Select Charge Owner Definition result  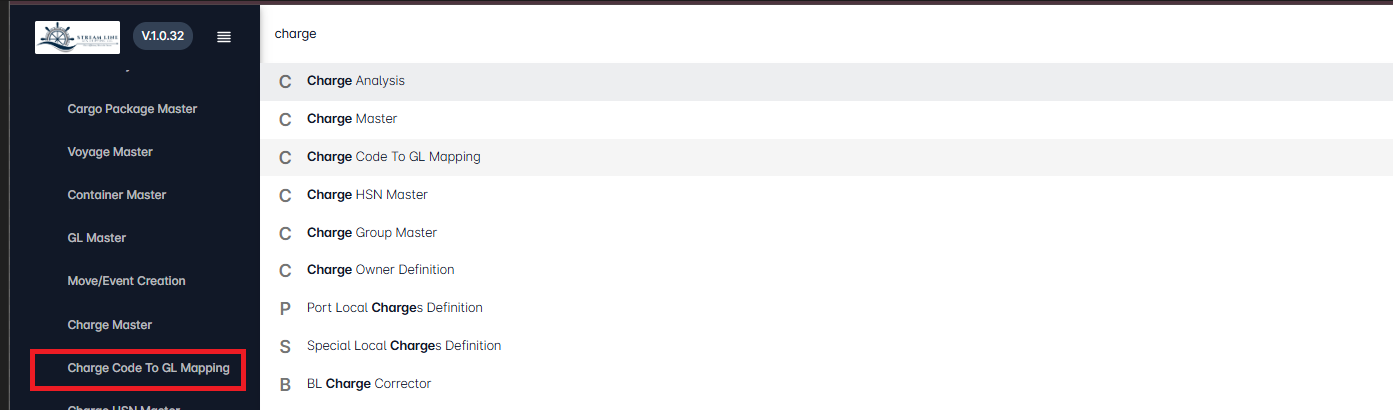(x=826, y=270)
